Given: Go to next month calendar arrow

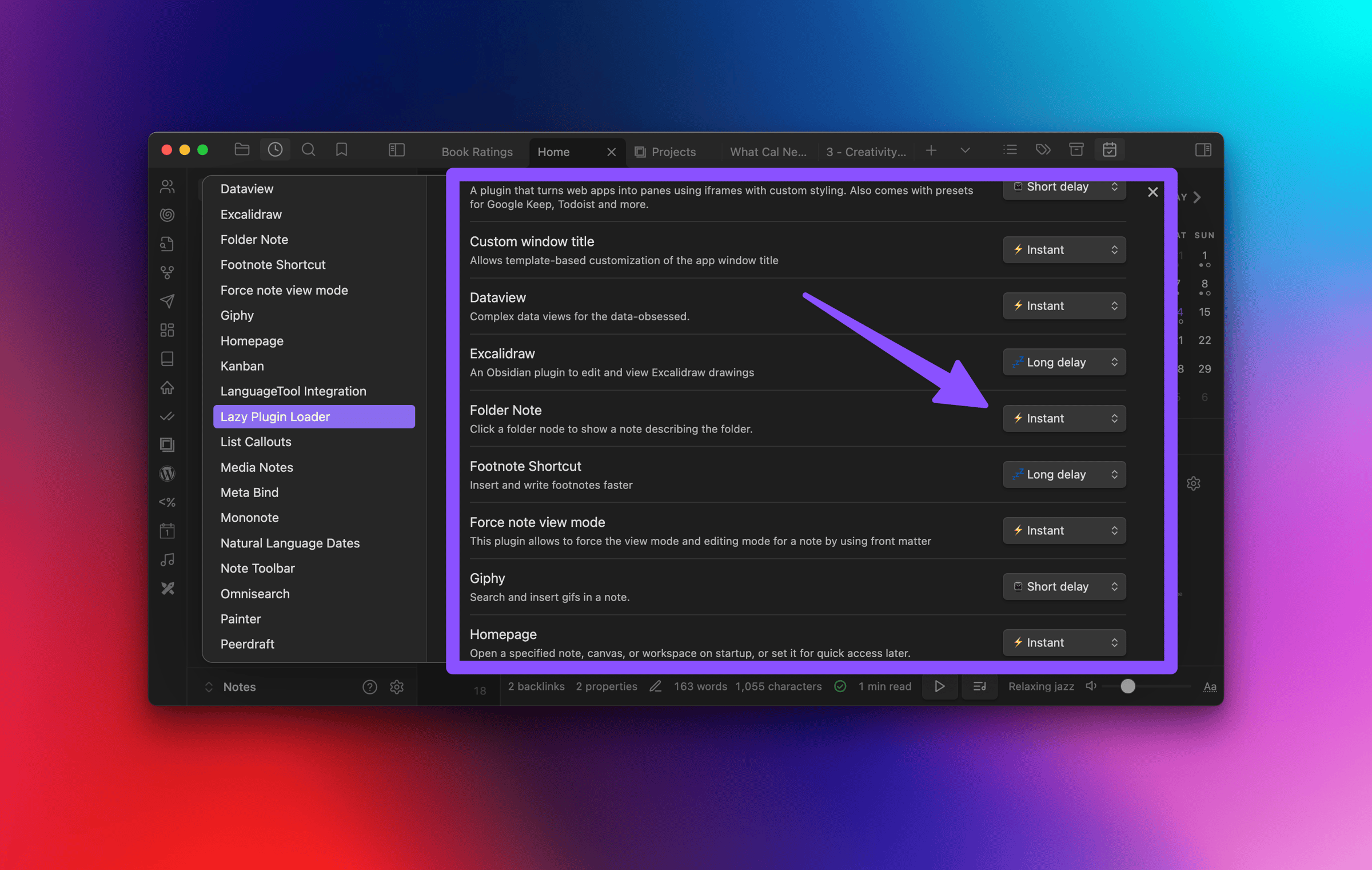Looking at the screenshot, I should [1197, 197].
